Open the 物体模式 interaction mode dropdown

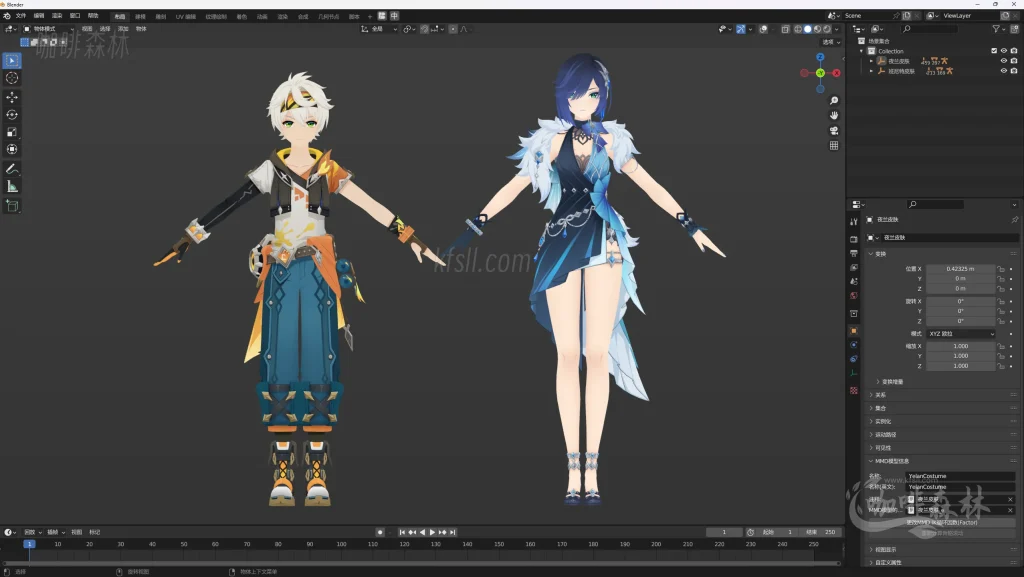[x=47, y=29]
